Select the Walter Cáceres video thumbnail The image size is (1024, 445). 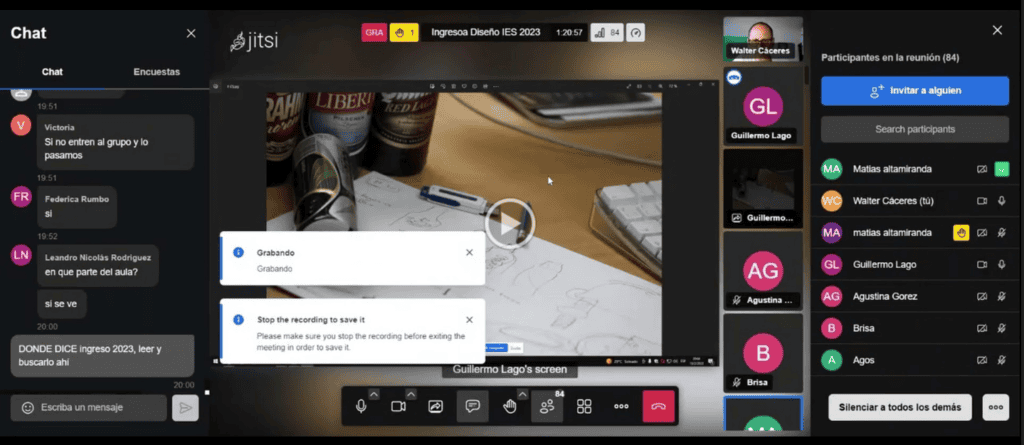(x=763, y=39)
